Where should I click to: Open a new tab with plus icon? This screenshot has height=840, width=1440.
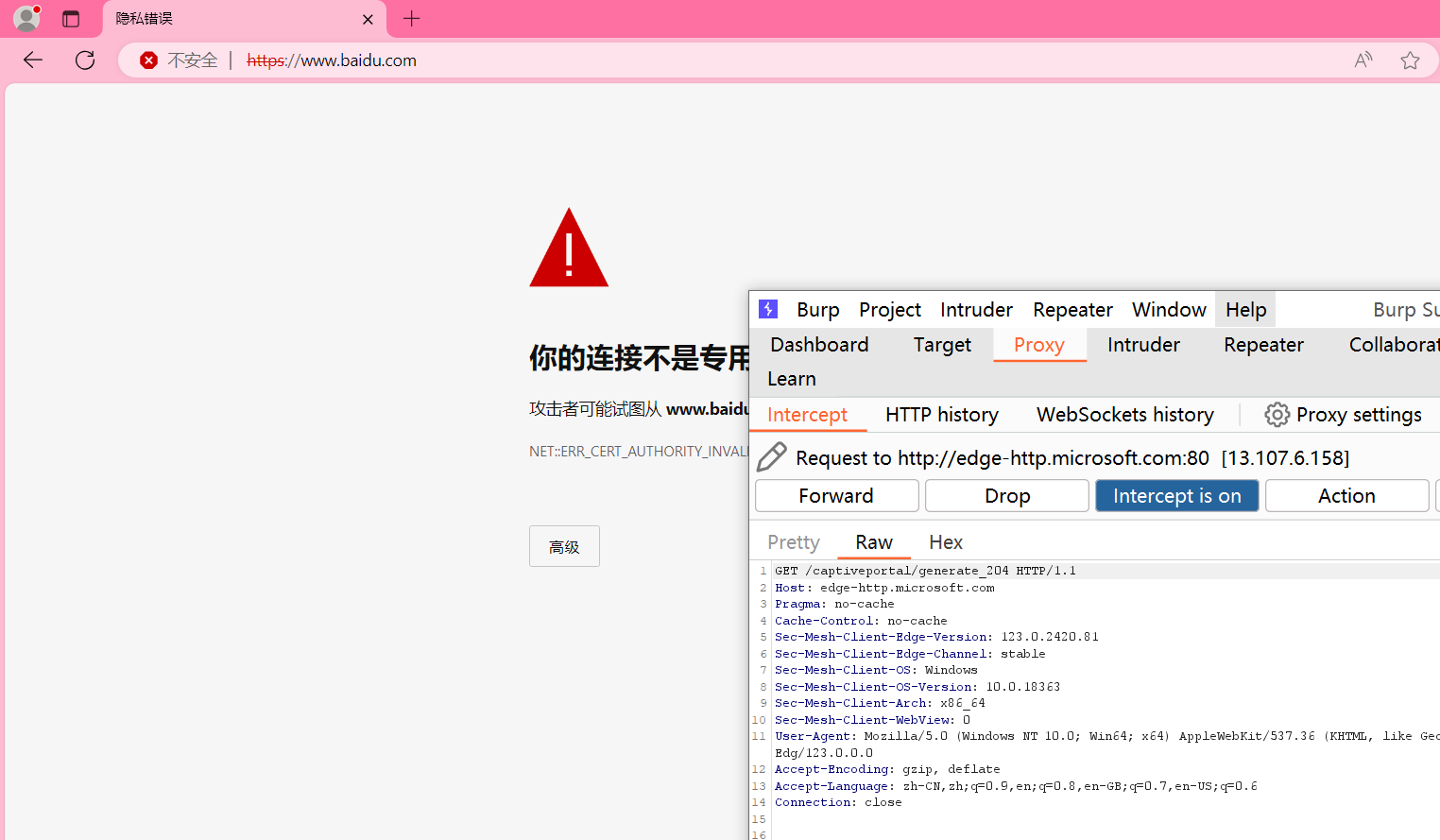pos(412,19)
